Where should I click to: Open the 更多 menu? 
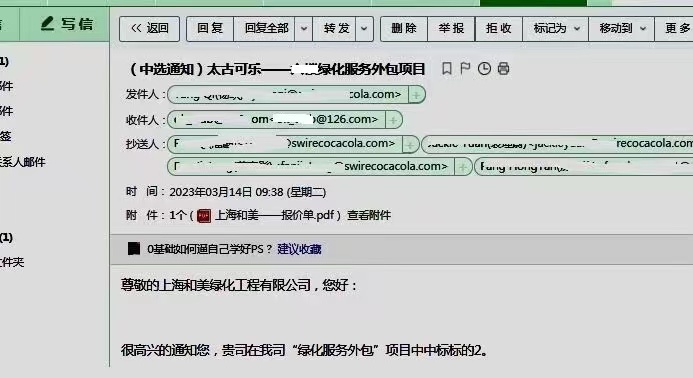point(674,29)
